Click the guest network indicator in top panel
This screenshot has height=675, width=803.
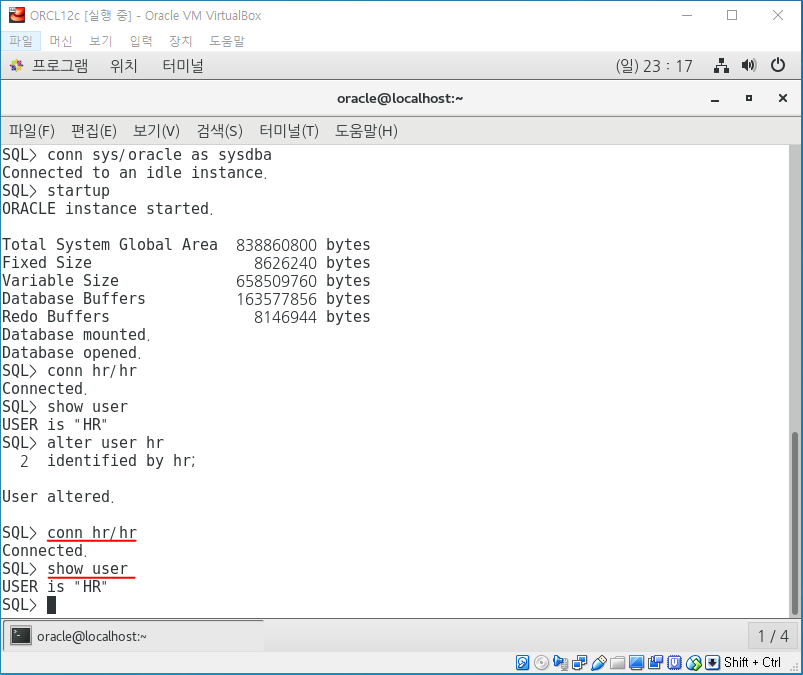pos(721,66)
